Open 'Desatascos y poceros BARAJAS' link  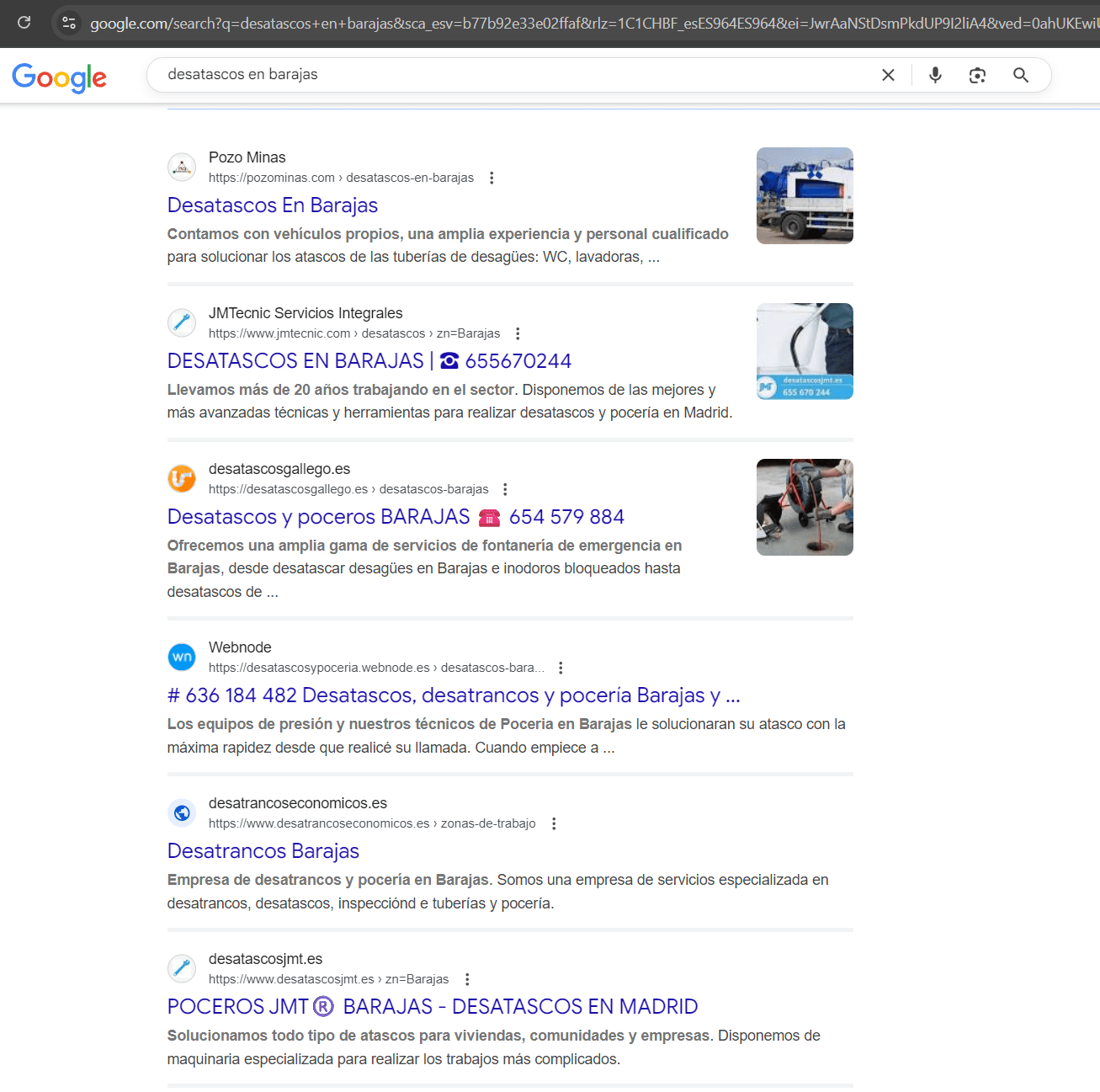pyautogui.click(x=396, y=517)
